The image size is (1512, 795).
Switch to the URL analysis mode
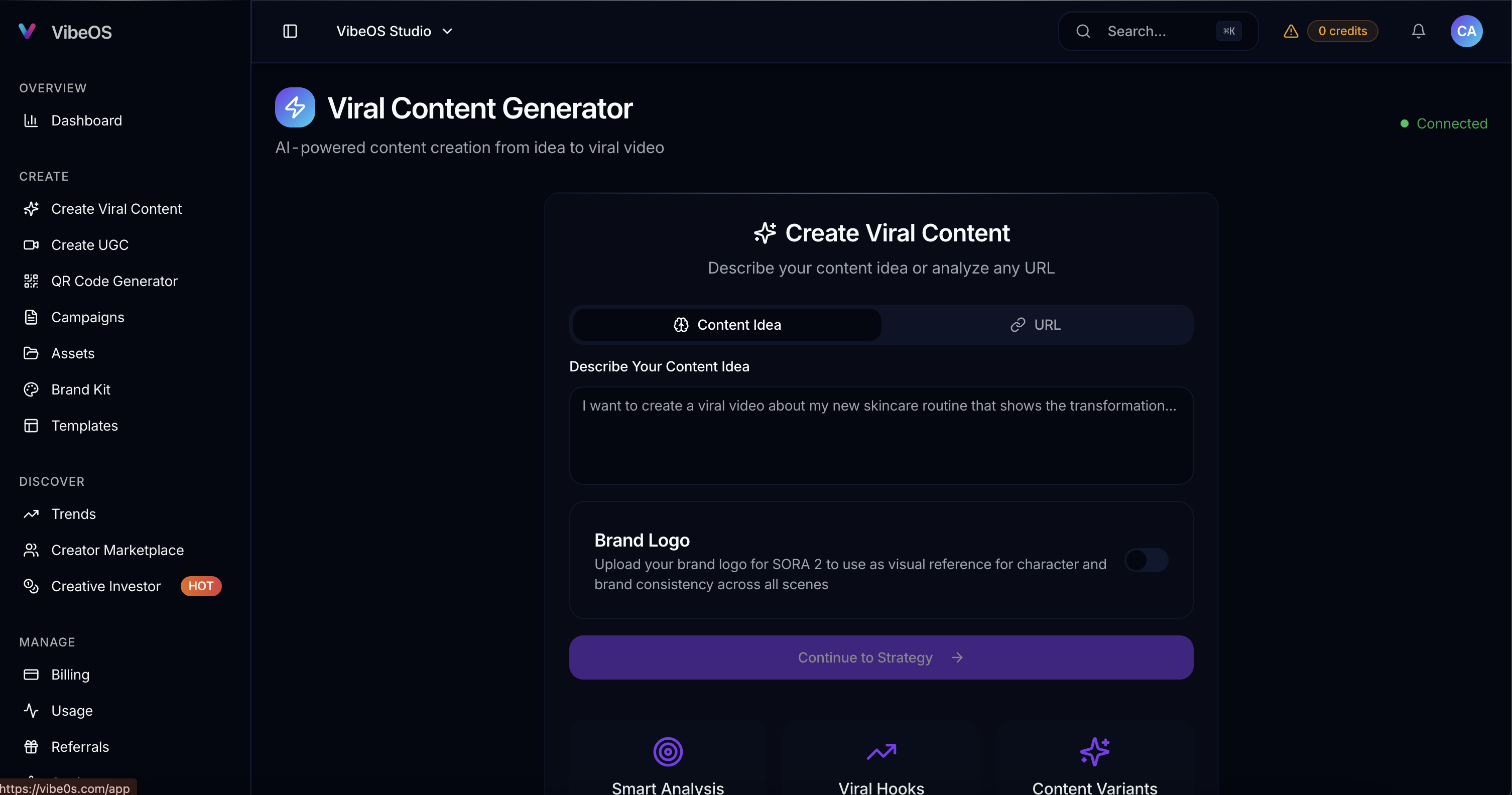(x=1036, y=324)
